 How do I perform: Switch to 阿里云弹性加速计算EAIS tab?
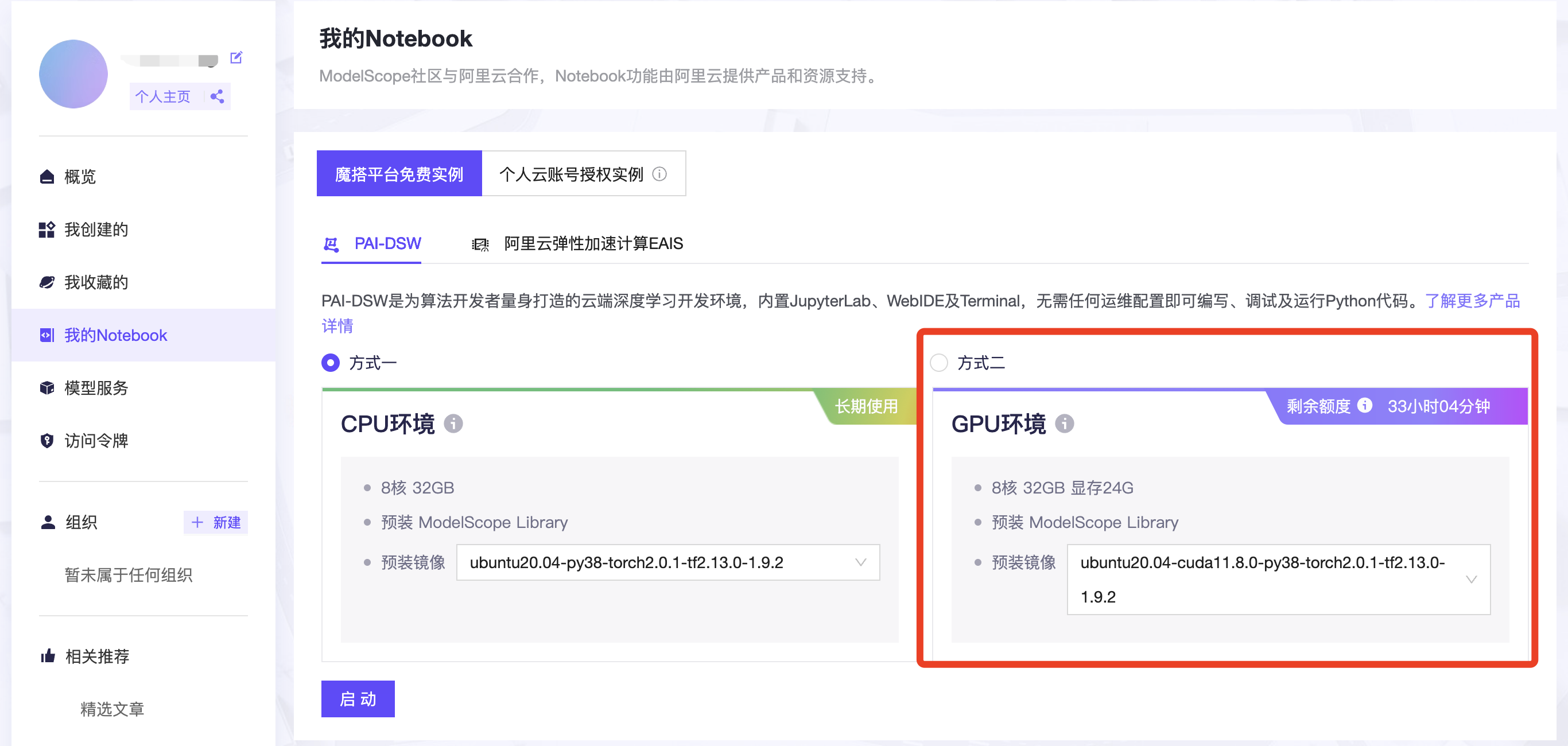[x=577, y=243]
